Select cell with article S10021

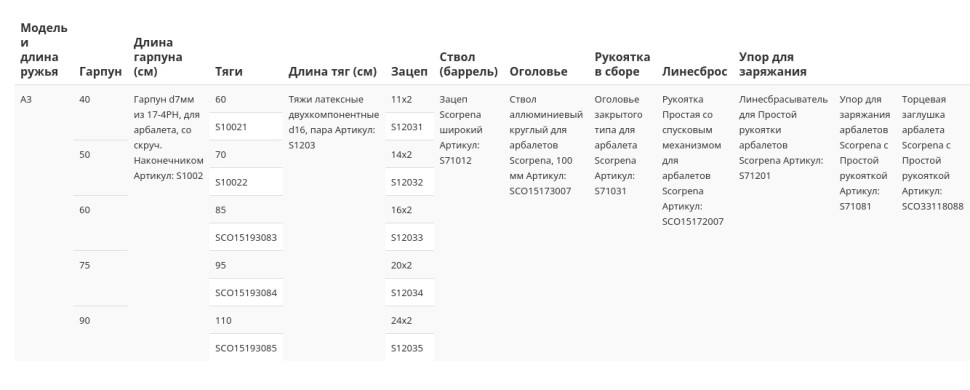click(x=246, y=127)
